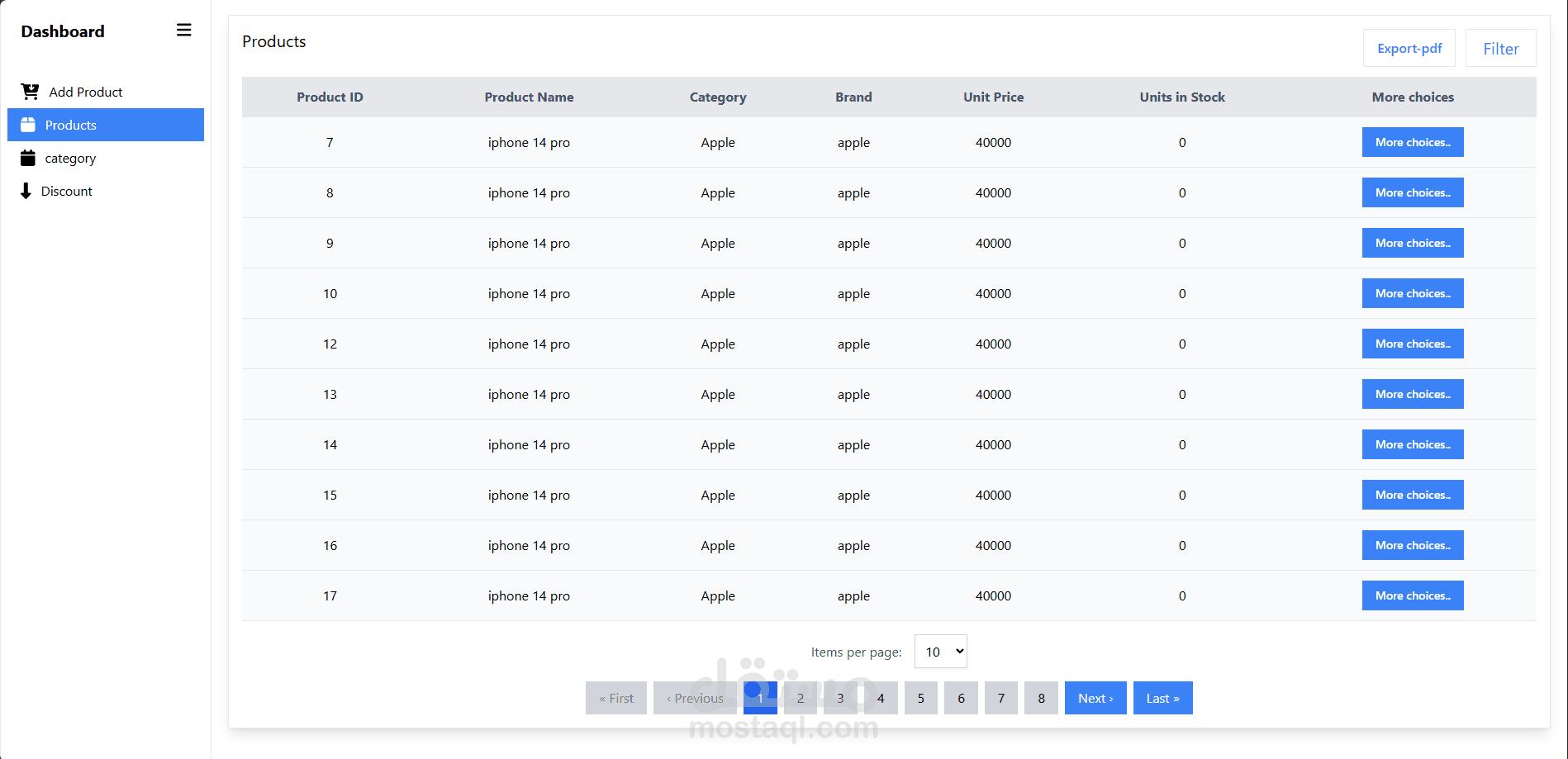Jump to pagination page 7

tap(1001, 698)
